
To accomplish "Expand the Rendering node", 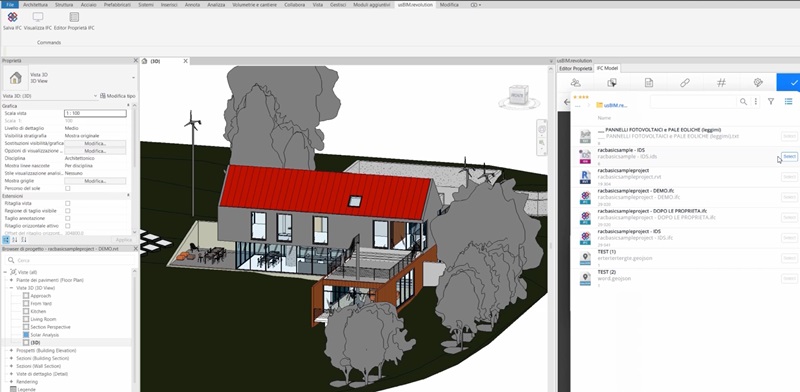I will pyautogui.click(x=11, y=382).
